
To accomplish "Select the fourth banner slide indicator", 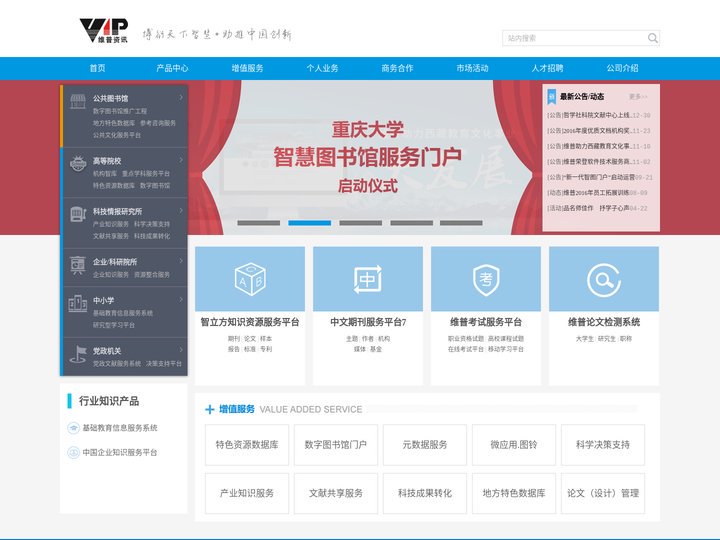I will point(411,223).
